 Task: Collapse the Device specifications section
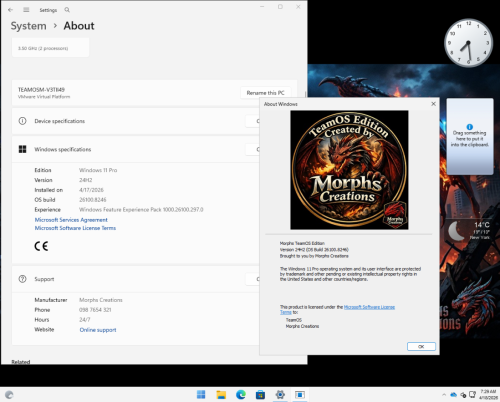(x=135, y=121)
